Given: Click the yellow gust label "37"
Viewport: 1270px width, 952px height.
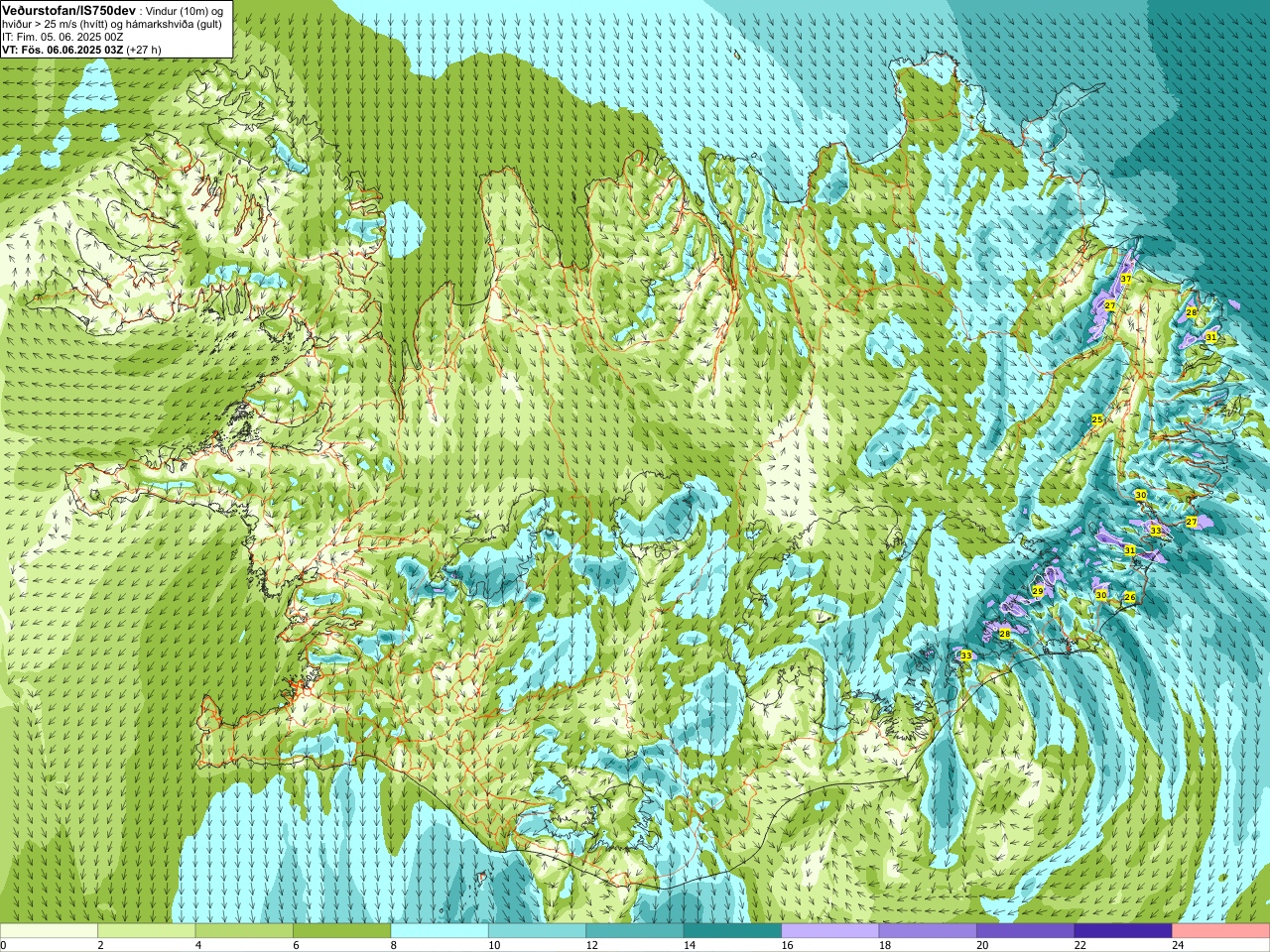Looking at the screenshot, I should [x=1126, y=280].
